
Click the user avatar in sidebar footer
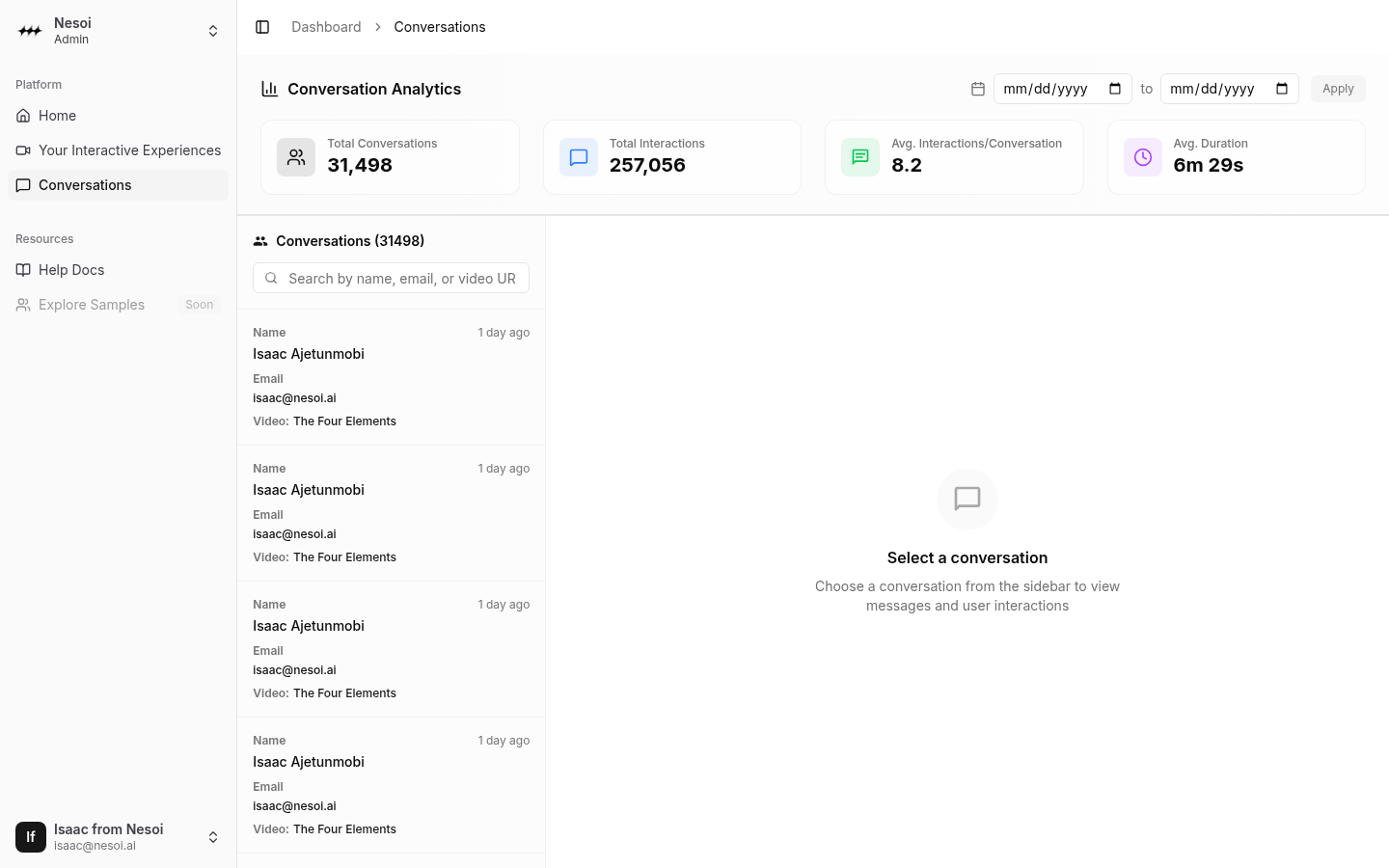(x=31, y=837)
